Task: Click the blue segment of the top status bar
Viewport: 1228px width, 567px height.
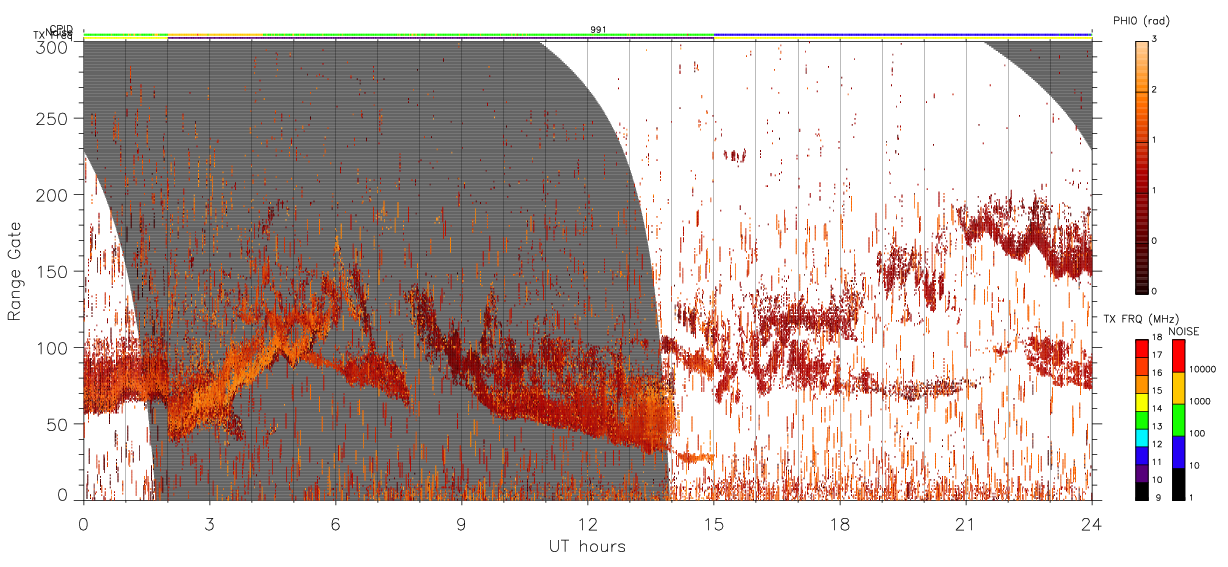Action: (902, 33)
